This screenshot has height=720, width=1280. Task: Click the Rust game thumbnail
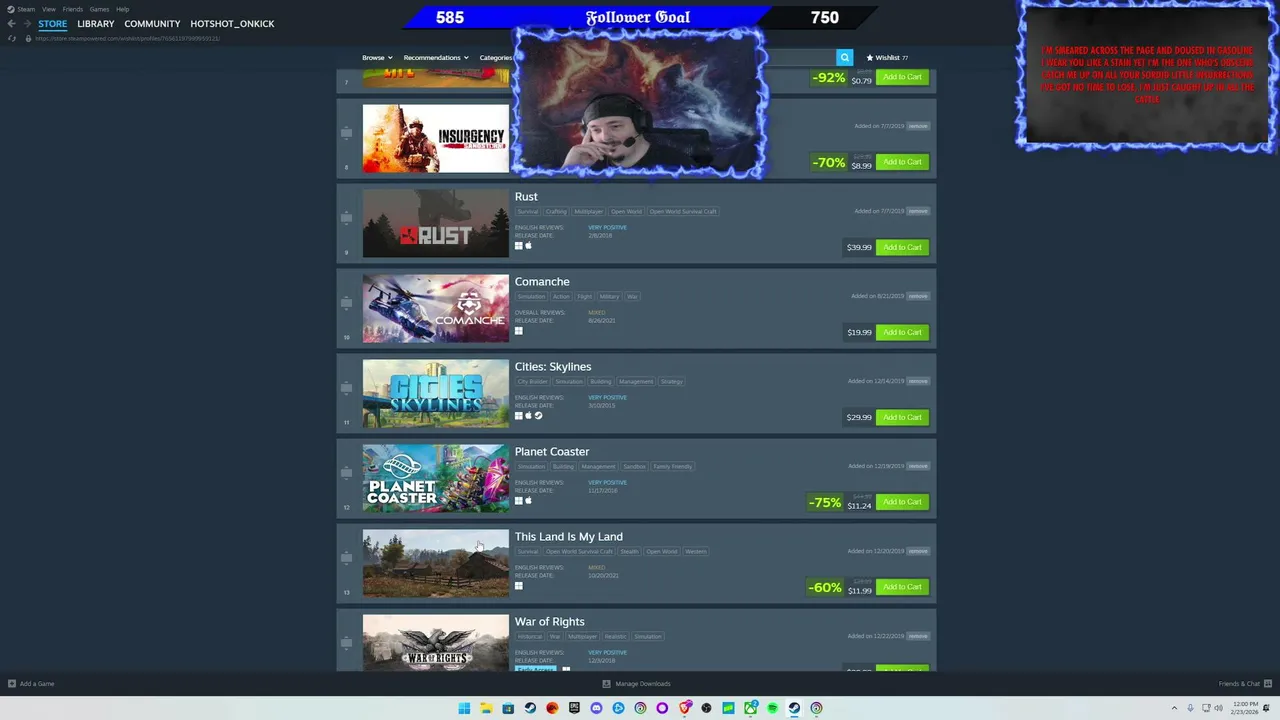coord(435,224)
